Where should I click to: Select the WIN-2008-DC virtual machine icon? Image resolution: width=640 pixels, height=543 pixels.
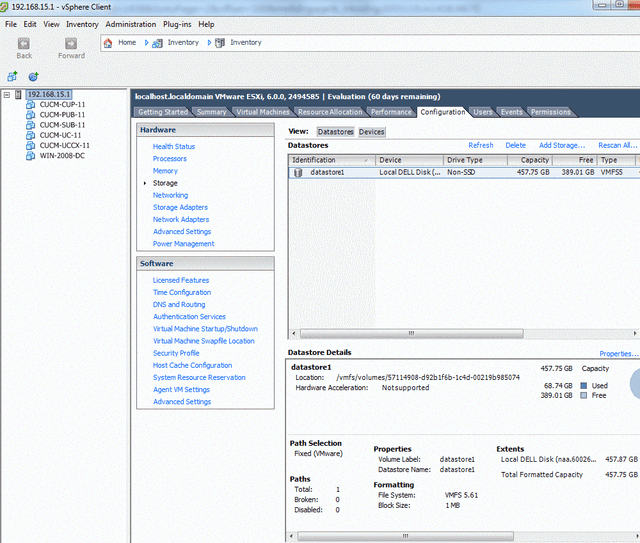[32, 156]
